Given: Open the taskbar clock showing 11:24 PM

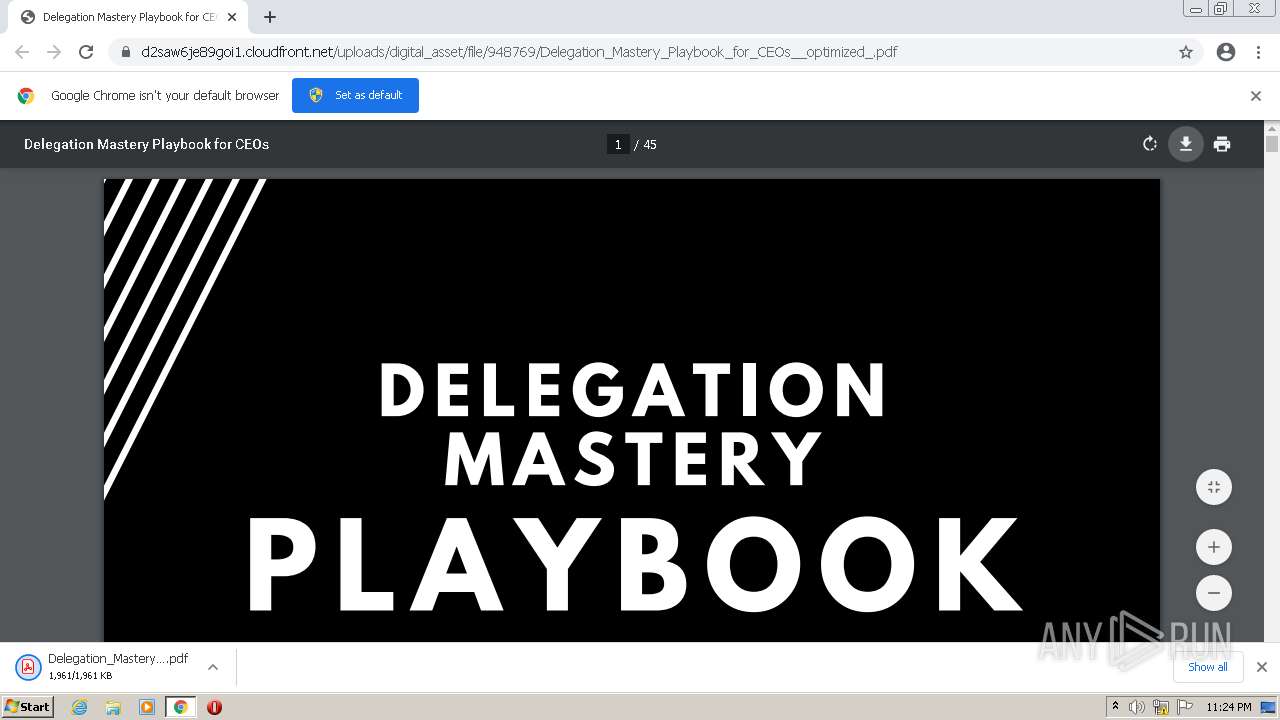Looking at the screenshot, I should pos(1229,707).
